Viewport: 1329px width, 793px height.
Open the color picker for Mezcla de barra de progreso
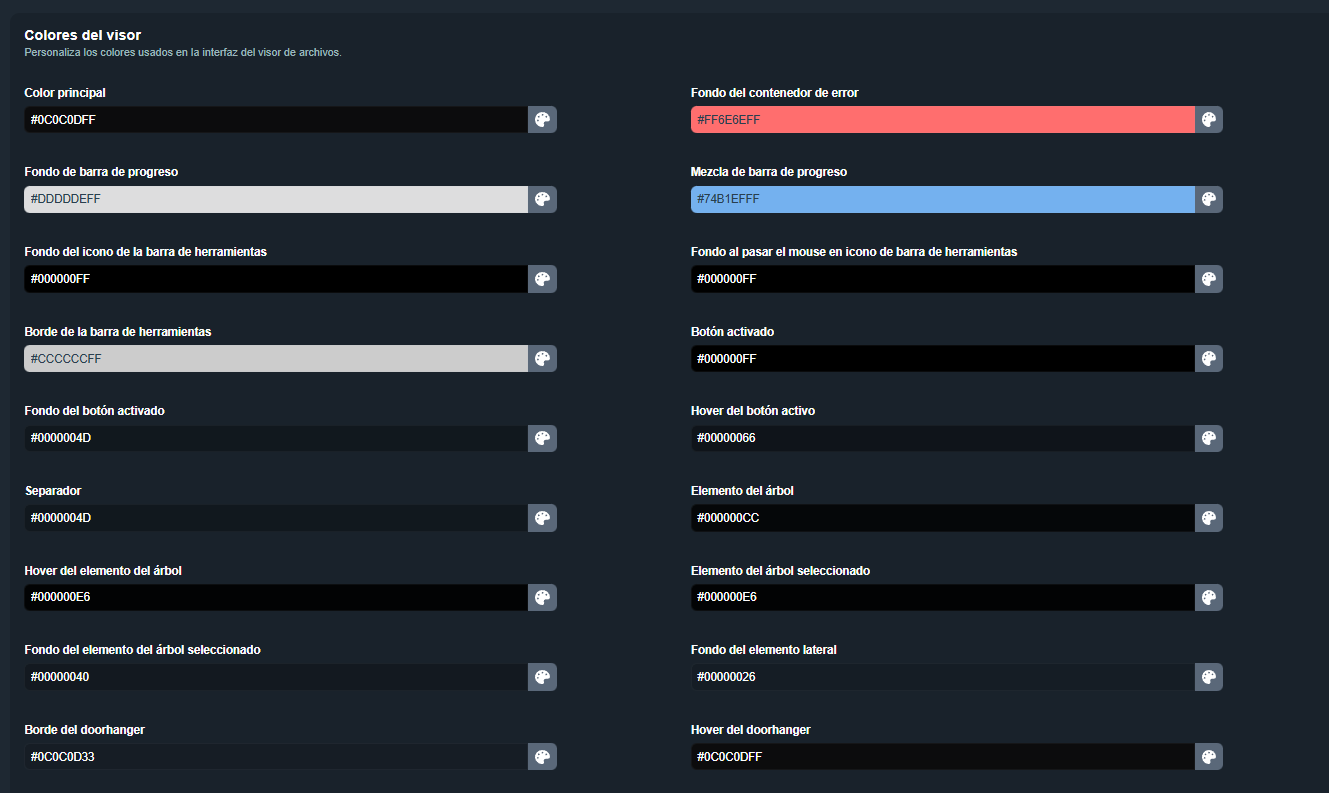click(x=1209, y=199)
